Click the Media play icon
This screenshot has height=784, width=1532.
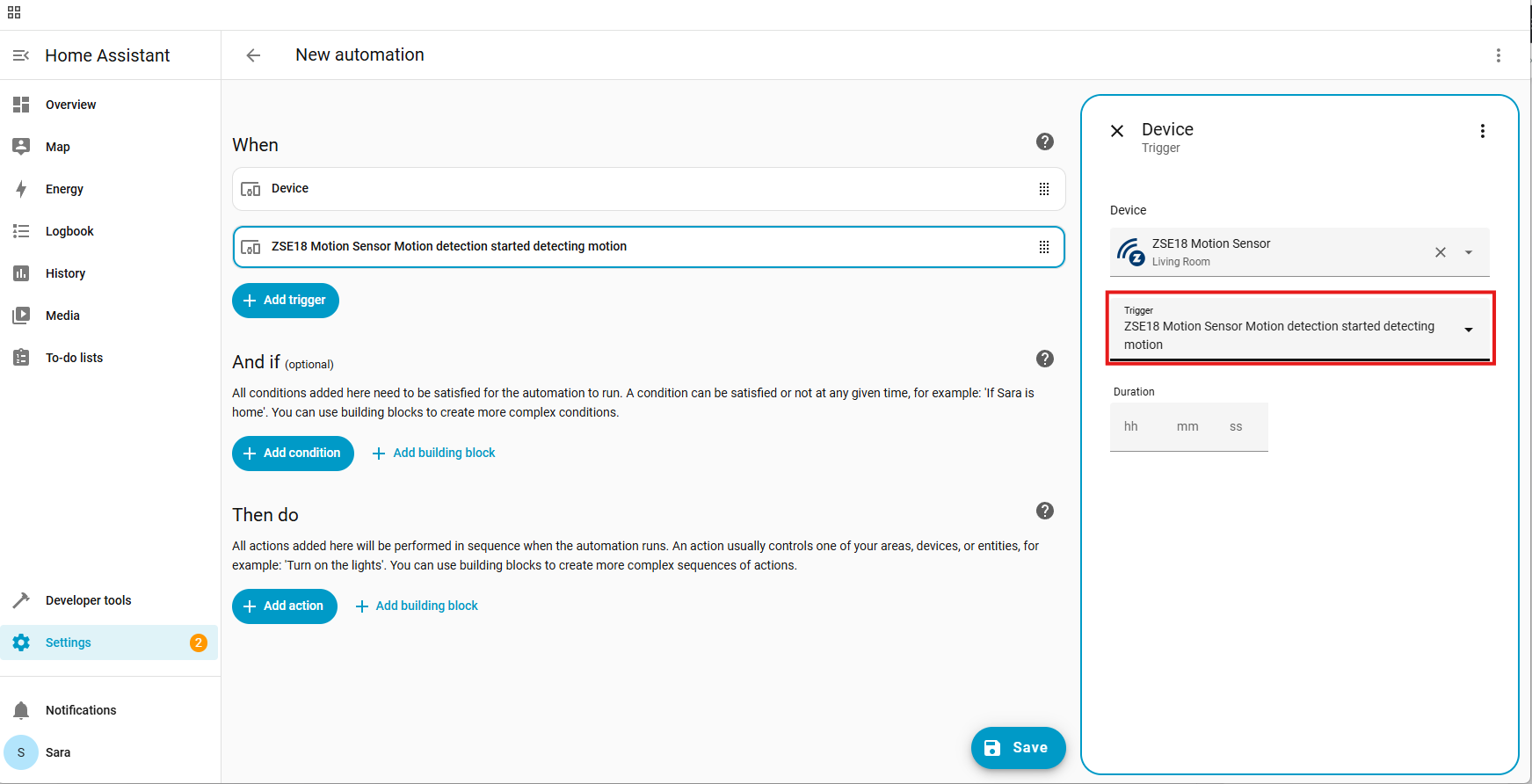pyautogui.click(x=21, y=316)
